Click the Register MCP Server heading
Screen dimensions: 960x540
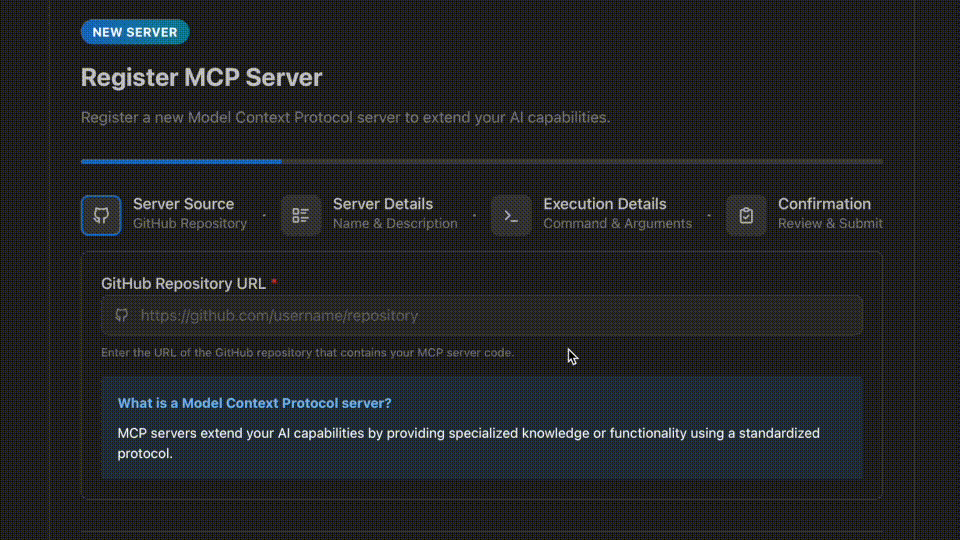(201, 77)
